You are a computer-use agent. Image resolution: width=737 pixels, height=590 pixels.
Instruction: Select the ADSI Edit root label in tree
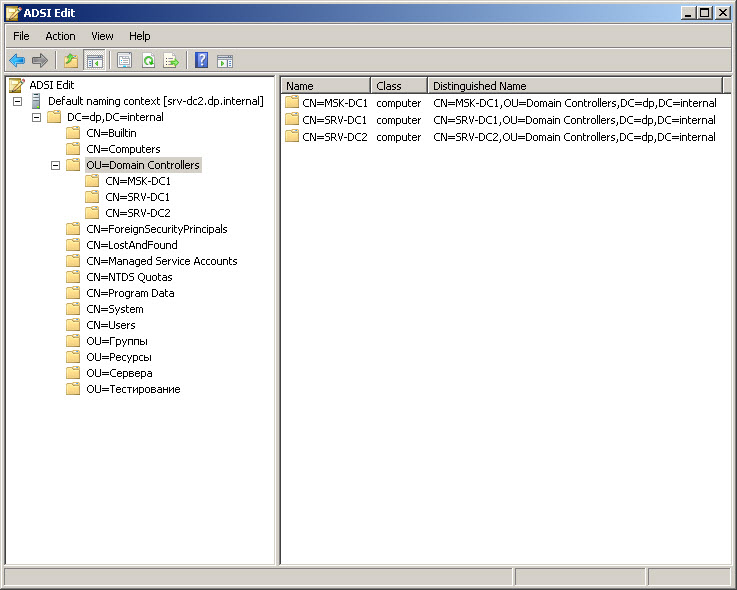[52, 86]
